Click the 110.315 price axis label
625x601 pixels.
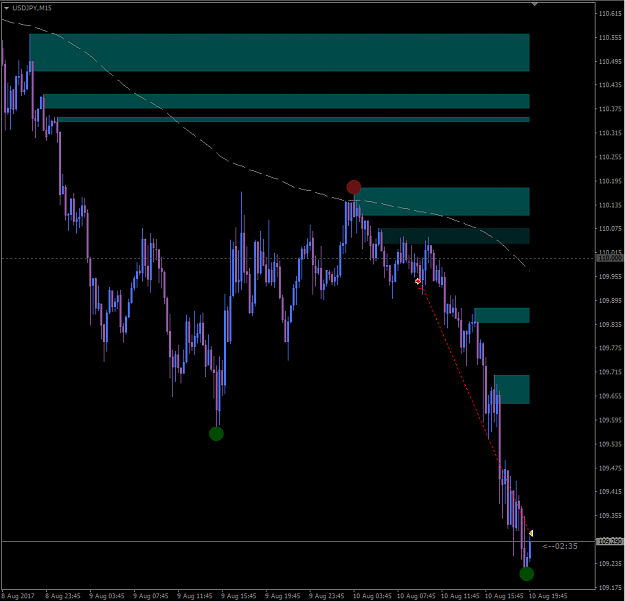[610, 133]
